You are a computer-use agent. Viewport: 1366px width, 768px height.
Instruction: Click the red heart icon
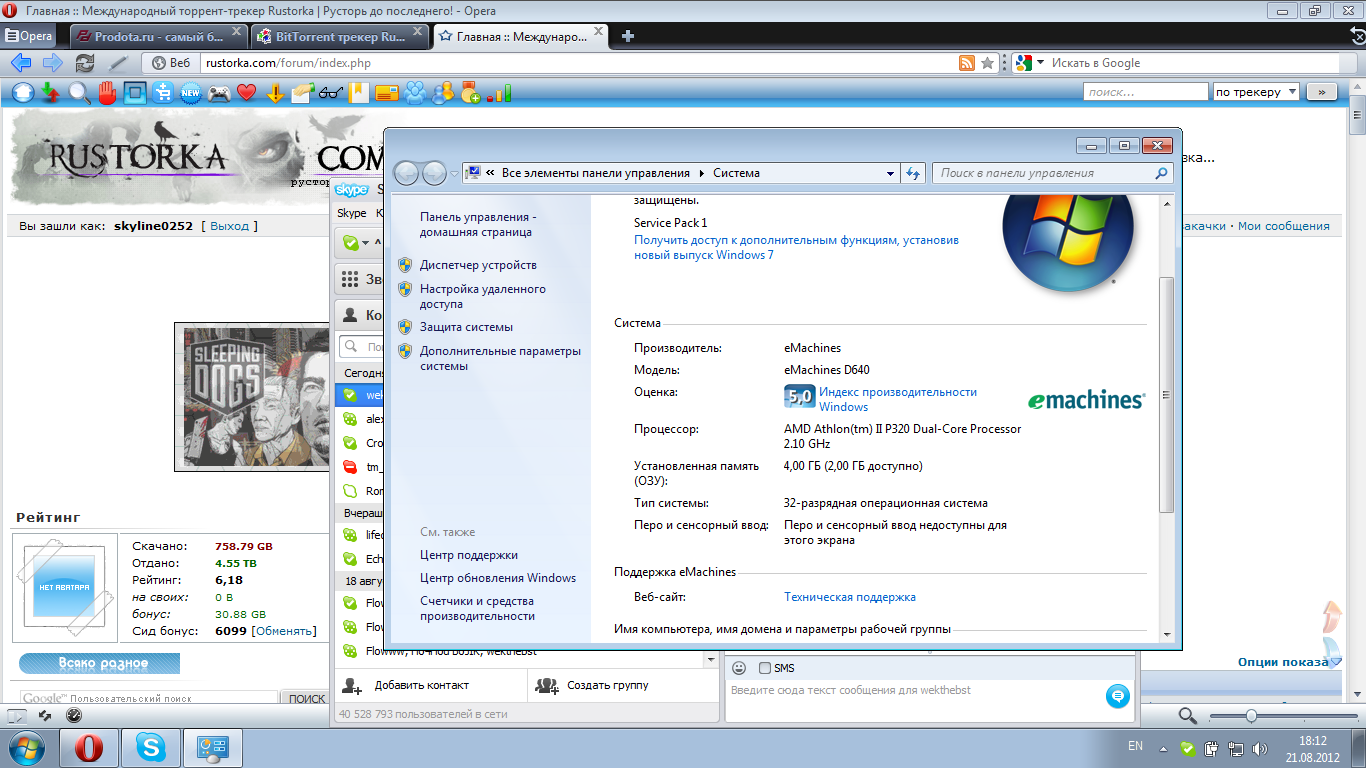pos(247,93)
